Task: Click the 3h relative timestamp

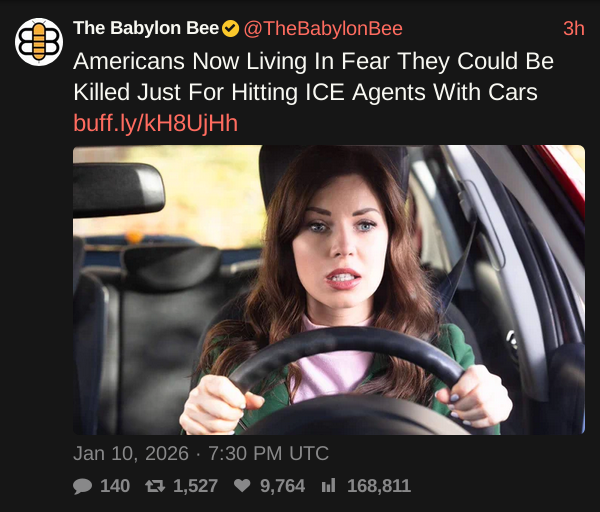Action: tap(574, 29)
